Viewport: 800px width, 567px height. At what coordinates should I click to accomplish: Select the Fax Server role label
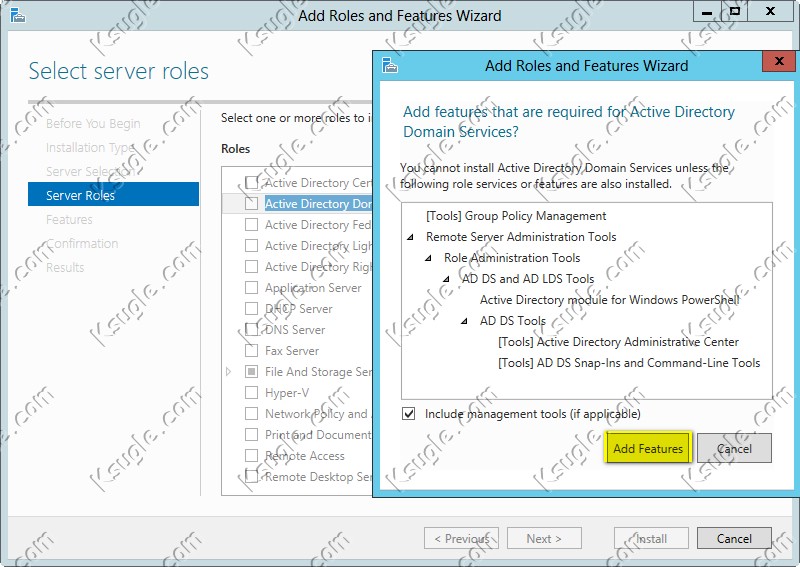pyautogui.click(x=292, y=351)
